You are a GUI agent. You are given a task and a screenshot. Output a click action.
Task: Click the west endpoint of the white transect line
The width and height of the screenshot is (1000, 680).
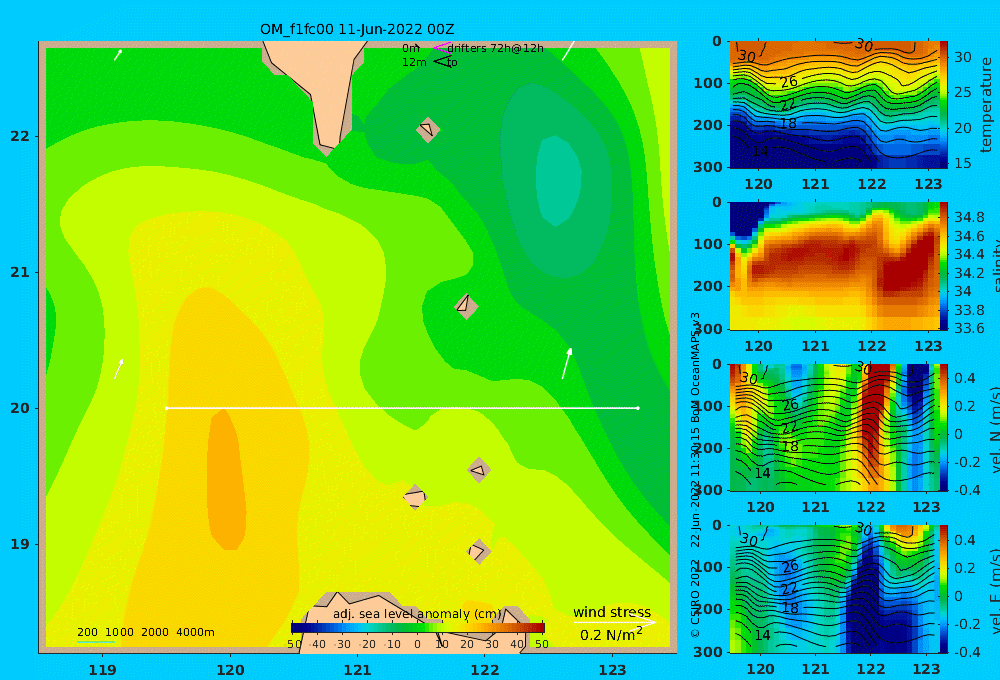pos(166,408)
